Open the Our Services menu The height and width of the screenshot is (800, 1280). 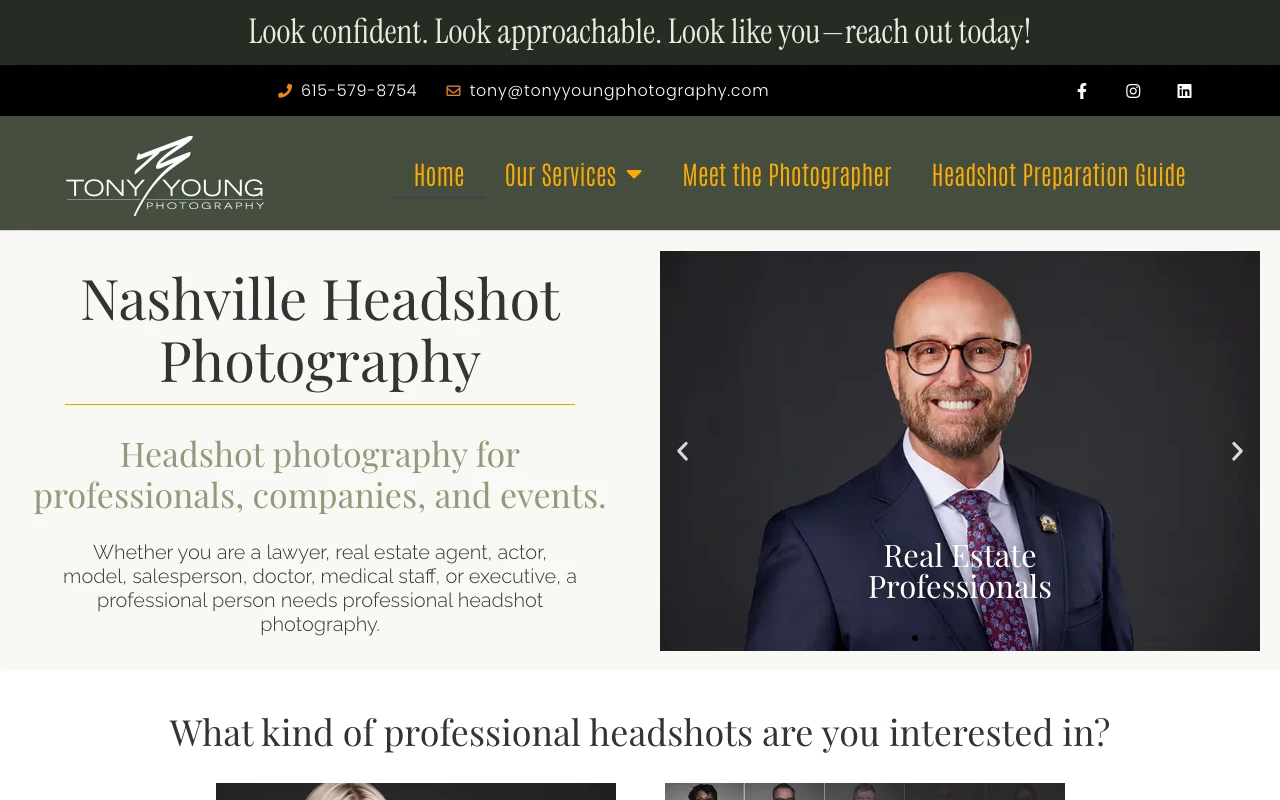[573, 174]
